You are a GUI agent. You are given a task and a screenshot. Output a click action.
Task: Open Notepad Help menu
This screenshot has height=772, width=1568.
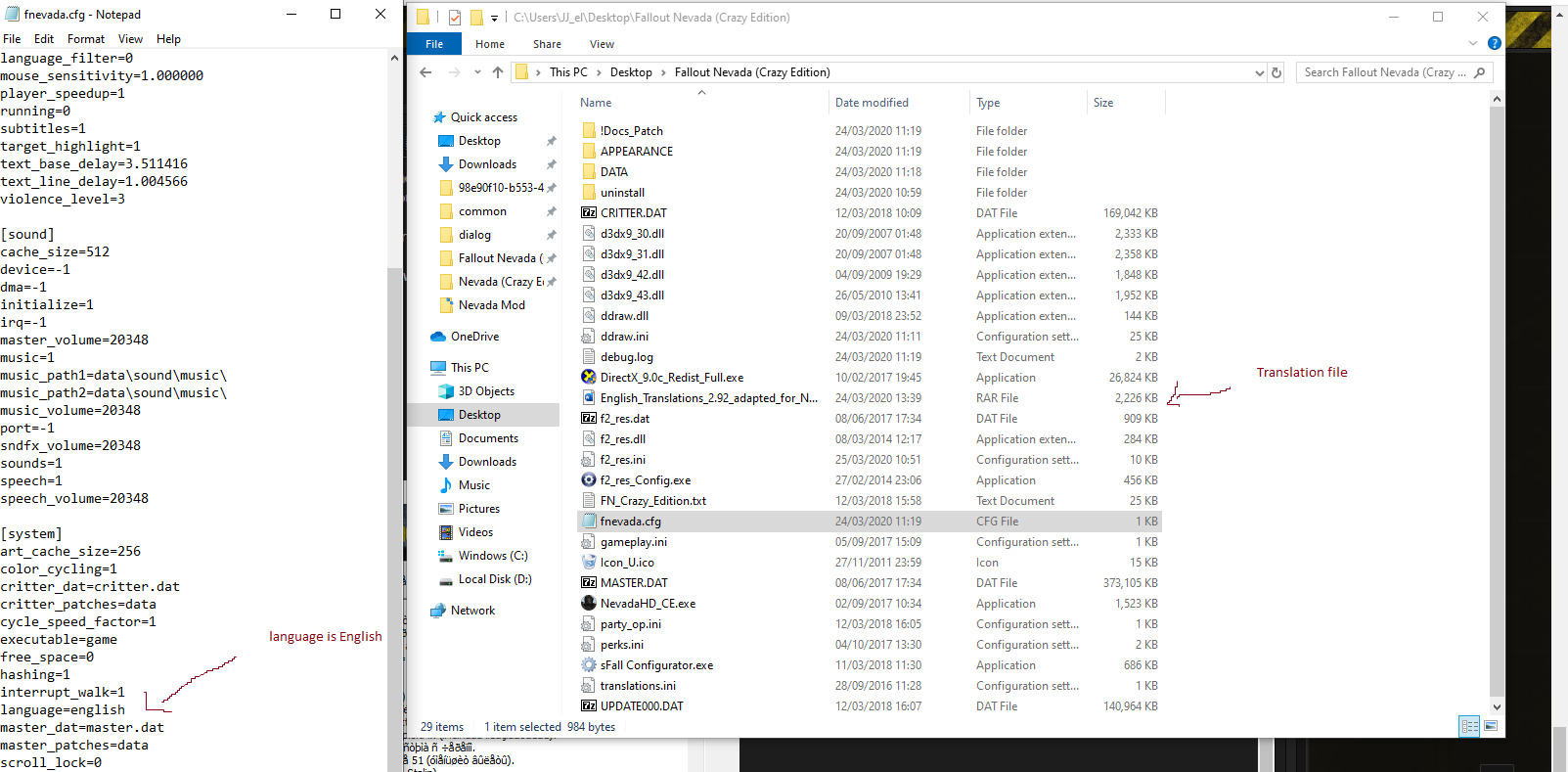168,39
